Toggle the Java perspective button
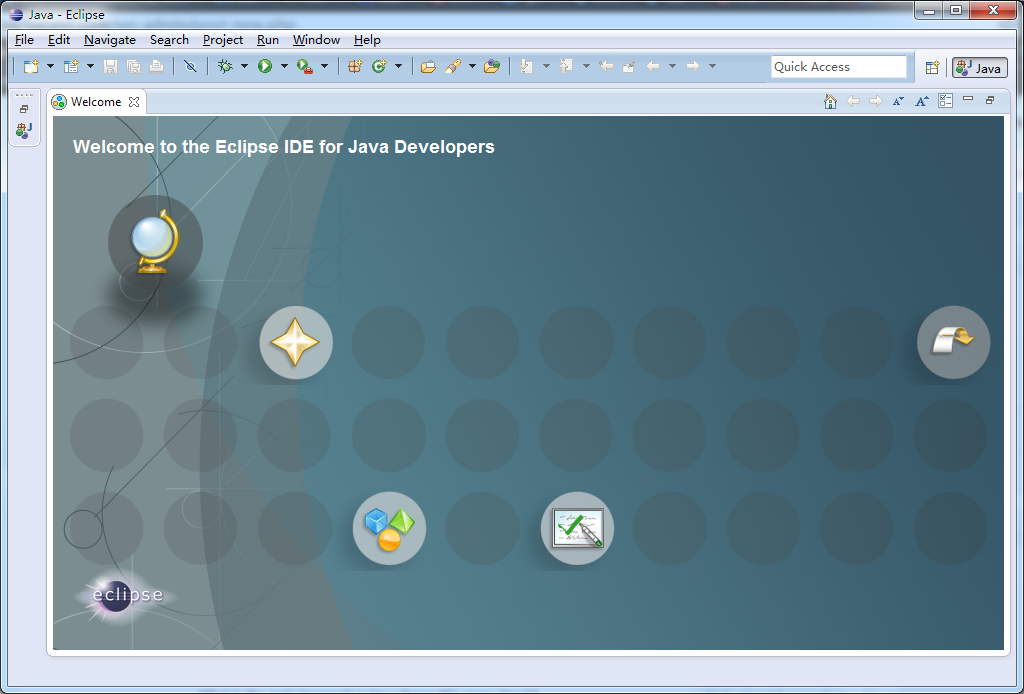The width and height of the screenshot is (1024, 694). (x=979, y=67)
